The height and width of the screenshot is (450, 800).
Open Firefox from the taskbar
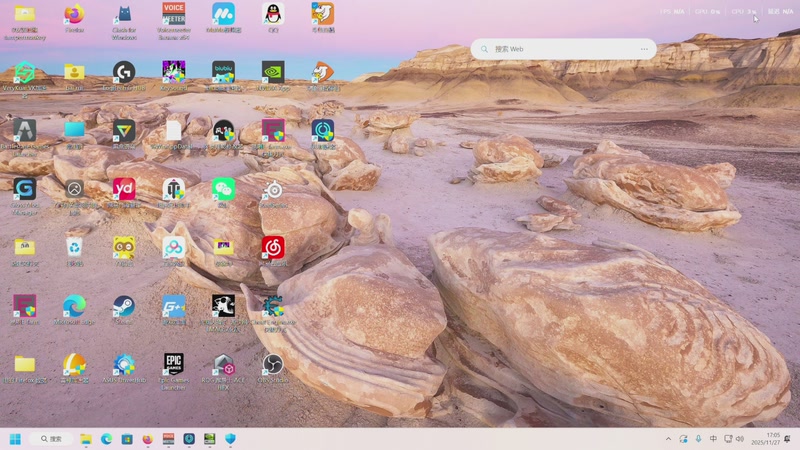pyautogui.click(x=147, y=439)
